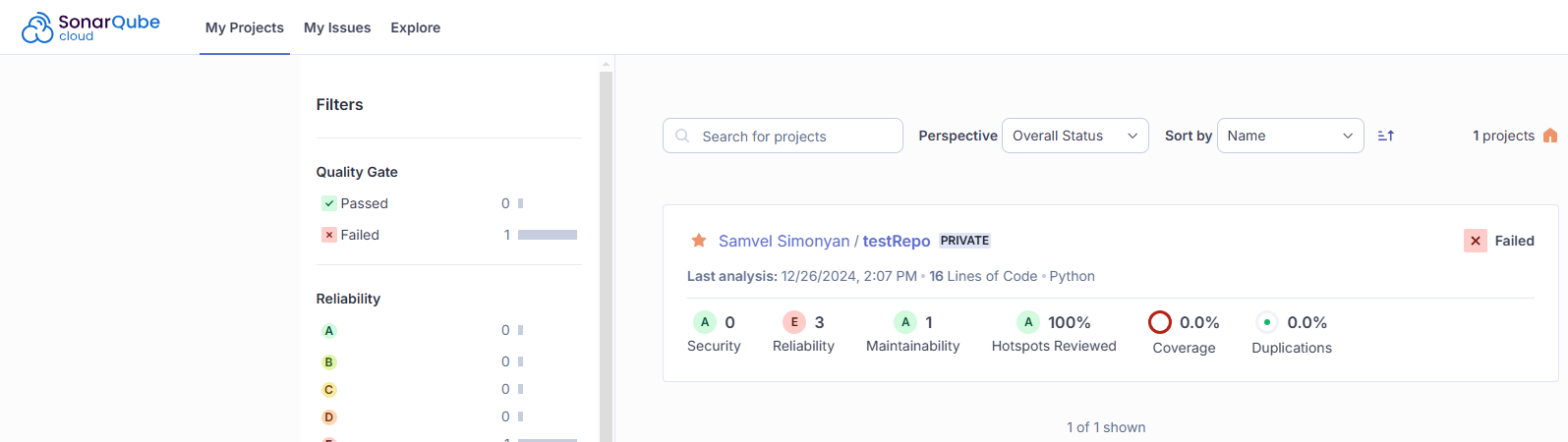Unfavorite testRepo with the star icon
1568x442 pixels.
(699, 241)
